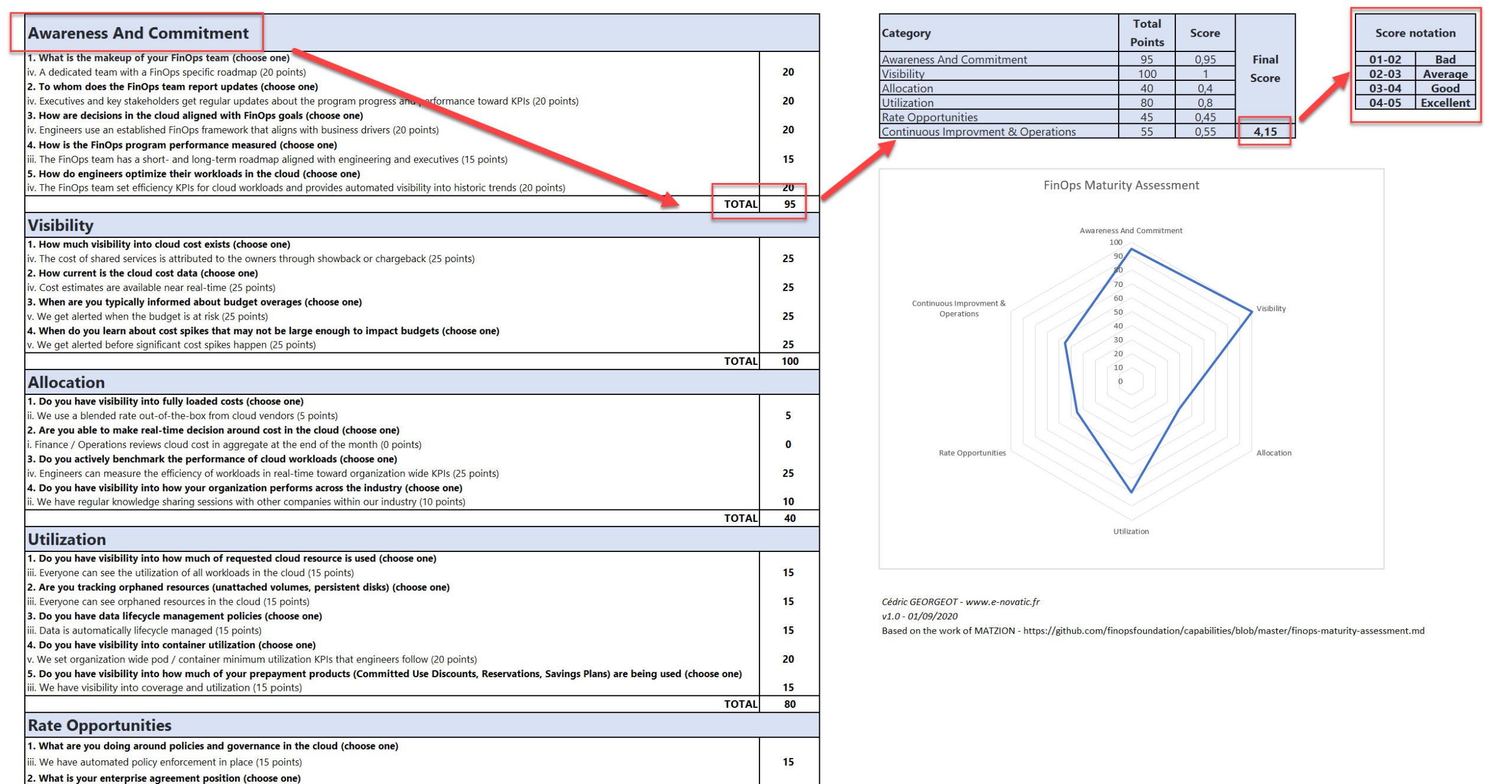This screenshot has width=1512, height=784.
Task: Click the 0,95 score cell
Action: point(1205,59)
